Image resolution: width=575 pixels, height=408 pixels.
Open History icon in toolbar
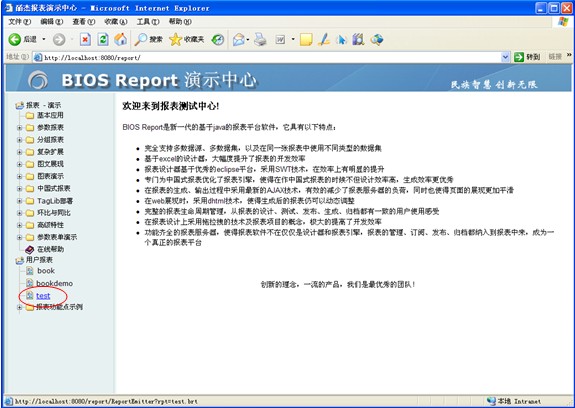pos(218,39)
